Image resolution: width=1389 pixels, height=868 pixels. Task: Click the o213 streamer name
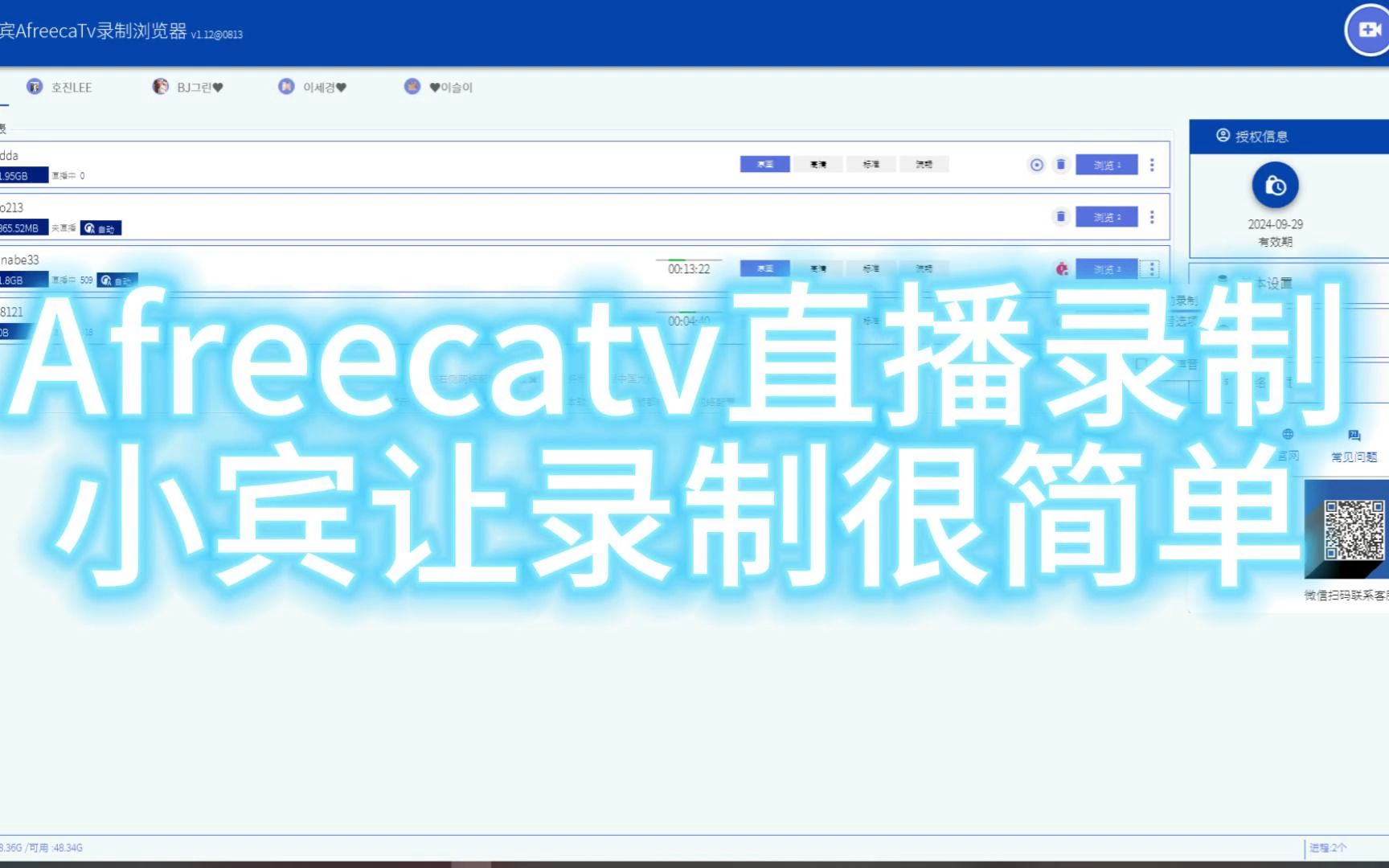11,207
